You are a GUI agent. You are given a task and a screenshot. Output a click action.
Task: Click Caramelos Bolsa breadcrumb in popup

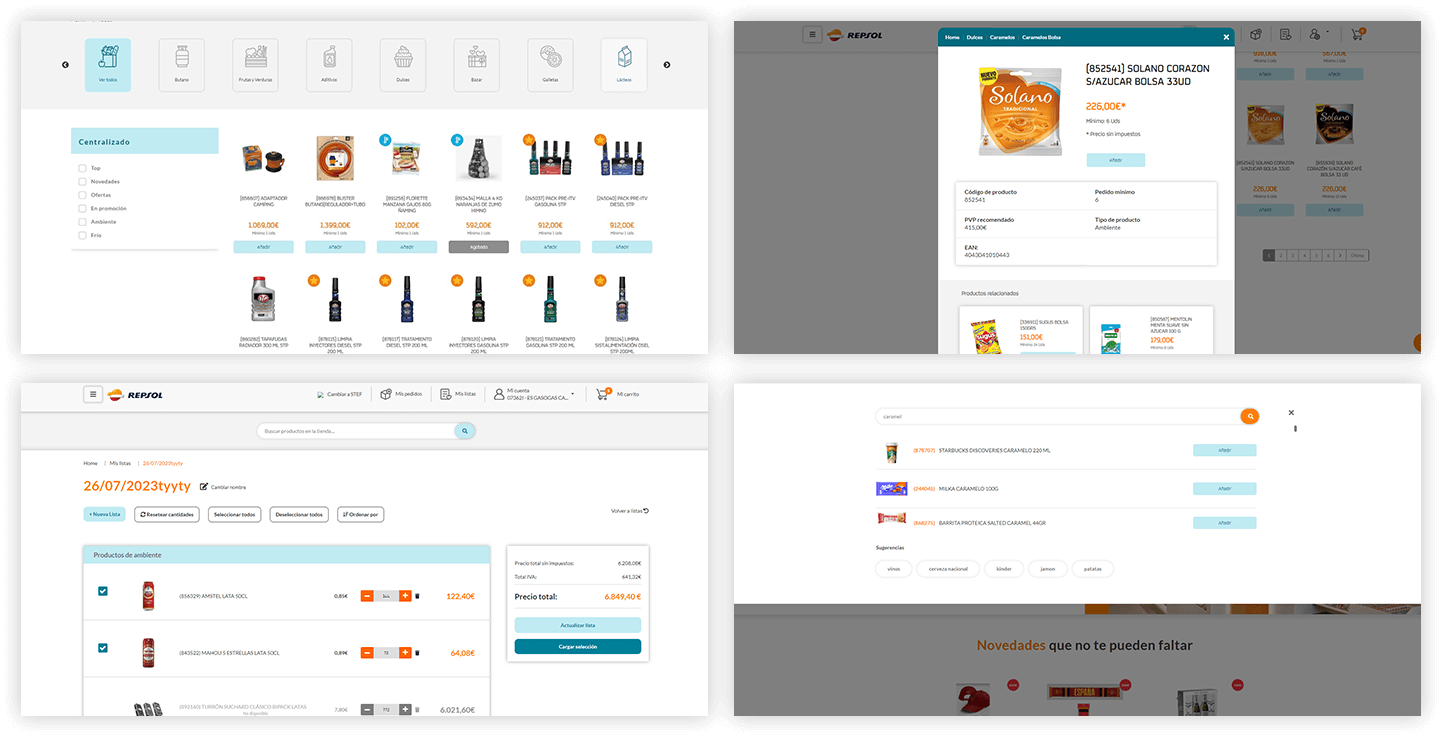coord(1041,37)
